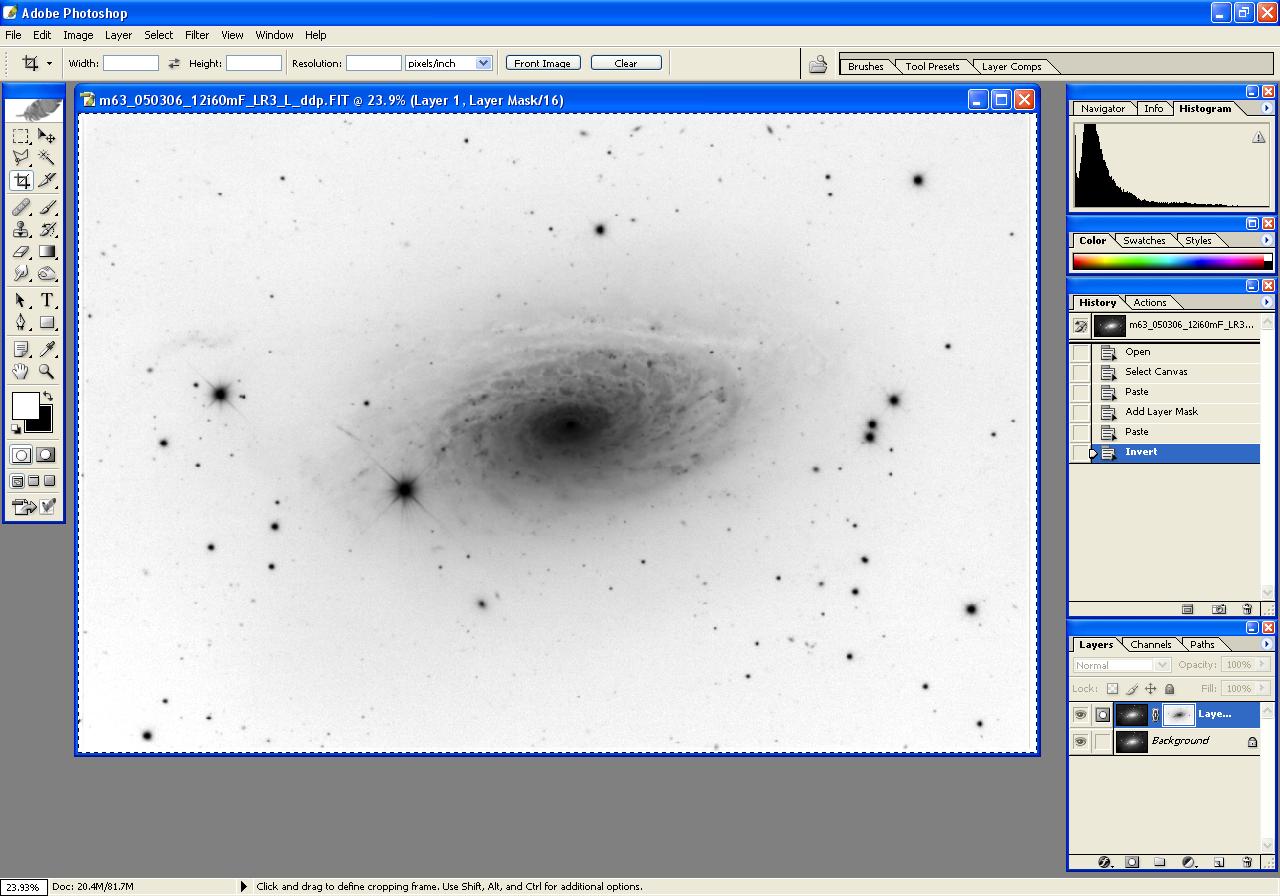
Task: Toggle visibility of Layer 1
Action: [x=1080, y=715]
